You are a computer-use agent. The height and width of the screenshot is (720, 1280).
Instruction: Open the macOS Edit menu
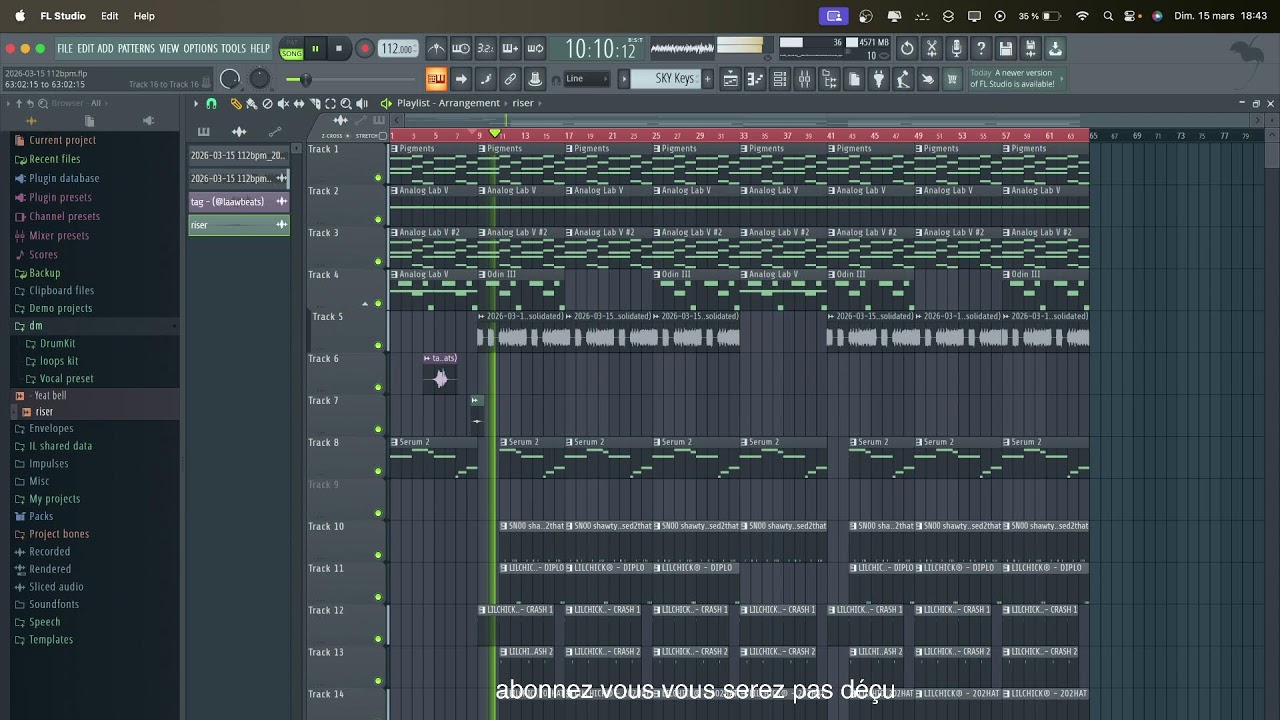click(x=110, y=16)
